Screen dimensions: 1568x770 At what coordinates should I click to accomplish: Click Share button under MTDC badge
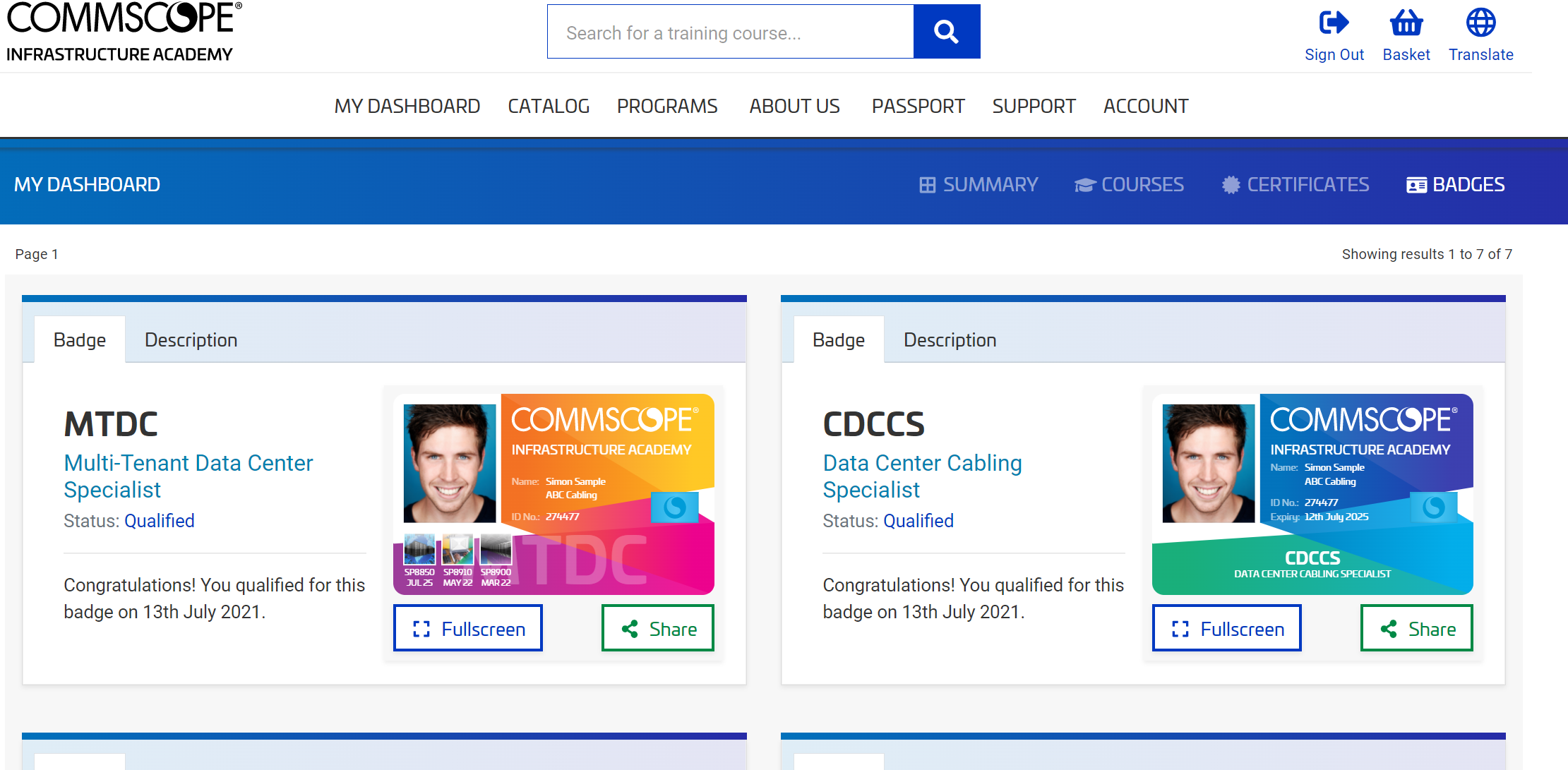(658, 628)
